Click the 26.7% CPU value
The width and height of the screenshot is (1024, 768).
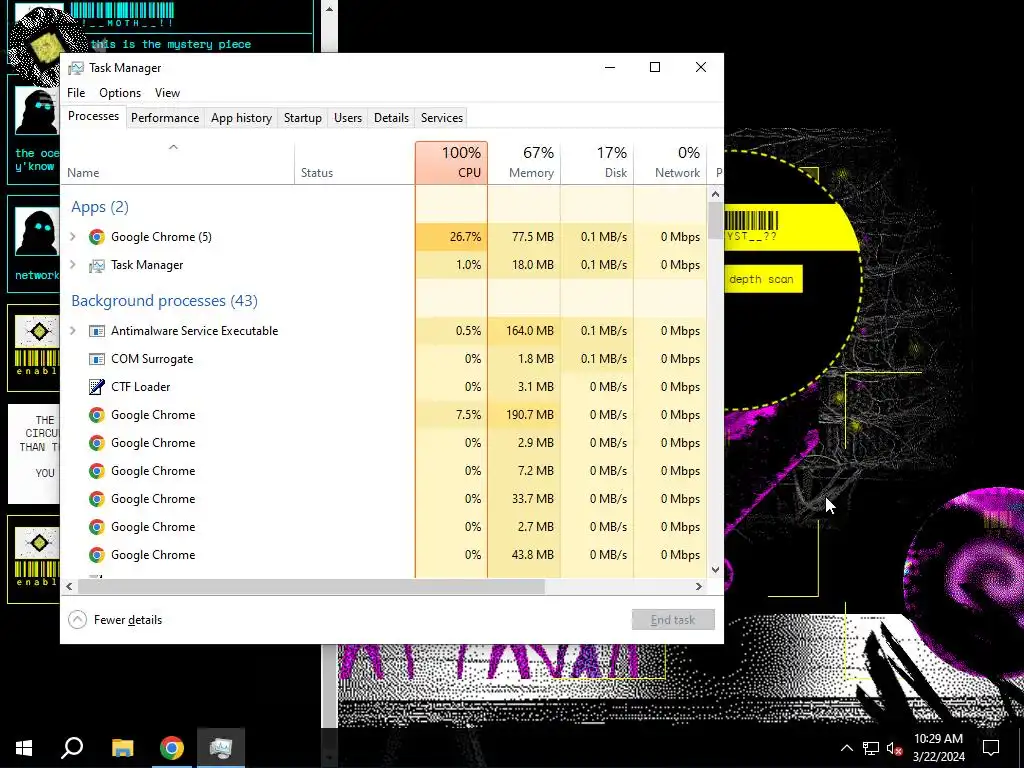(x=465, y=237)
